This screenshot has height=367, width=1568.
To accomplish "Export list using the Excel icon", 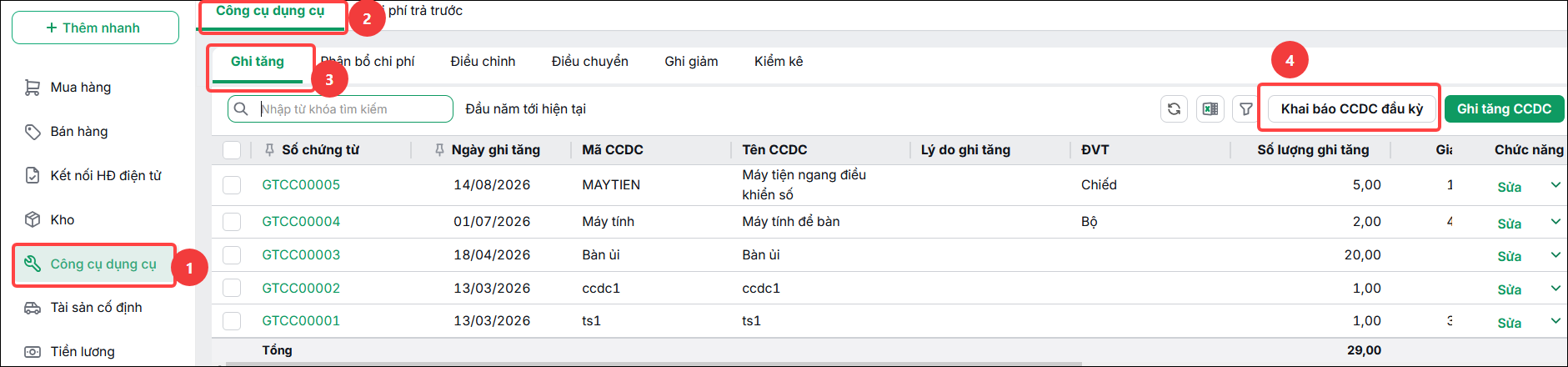I will coord(1210,108).
